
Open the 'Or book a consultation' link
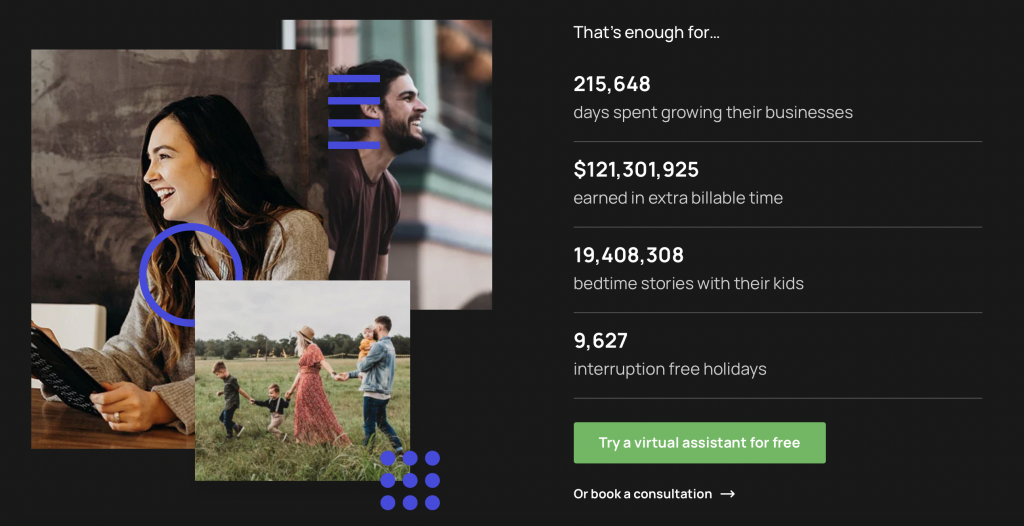(x=642, y=494)
